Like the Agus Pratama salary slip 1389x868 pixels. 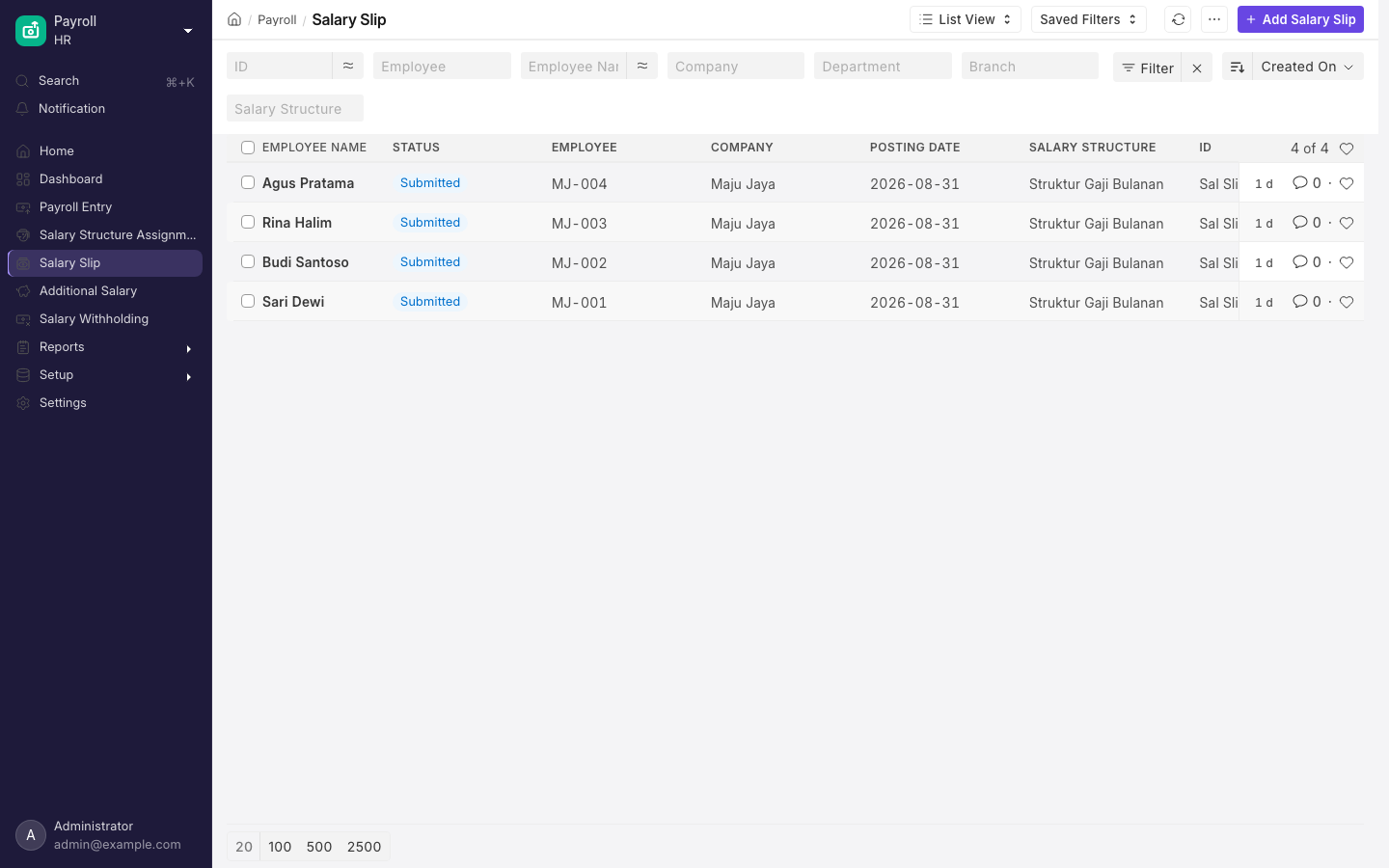(1347, 183)
